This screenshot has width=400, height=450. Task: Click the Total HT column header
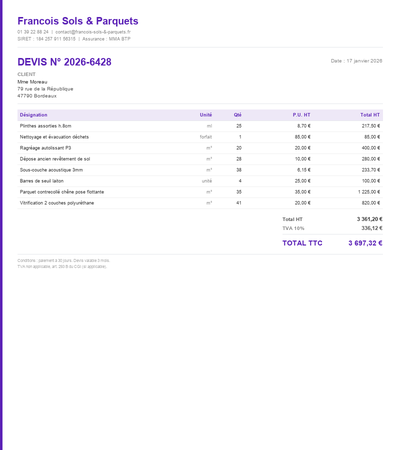point(370,115)
